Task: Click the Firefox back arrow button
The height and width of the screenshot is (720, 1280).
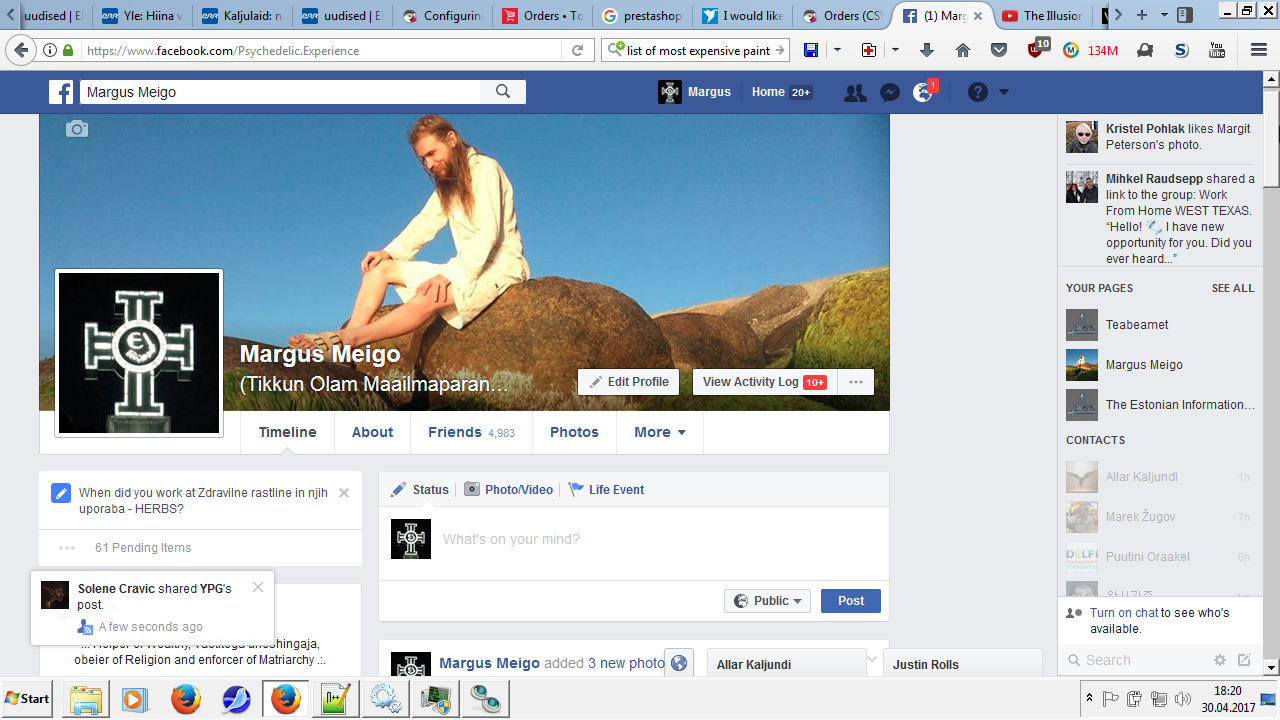Action: 19,50
